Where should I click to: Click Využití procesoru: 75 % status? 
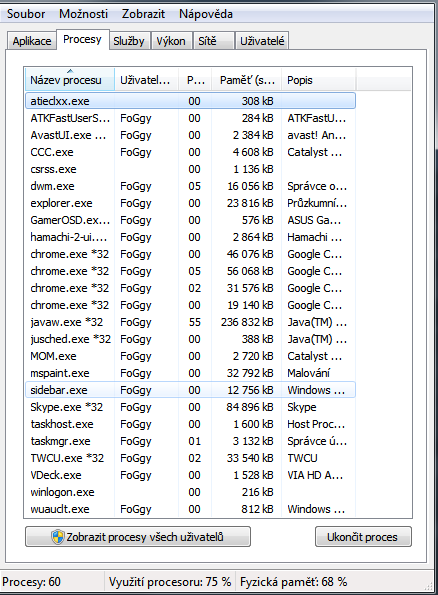click(x=170, y=581)
